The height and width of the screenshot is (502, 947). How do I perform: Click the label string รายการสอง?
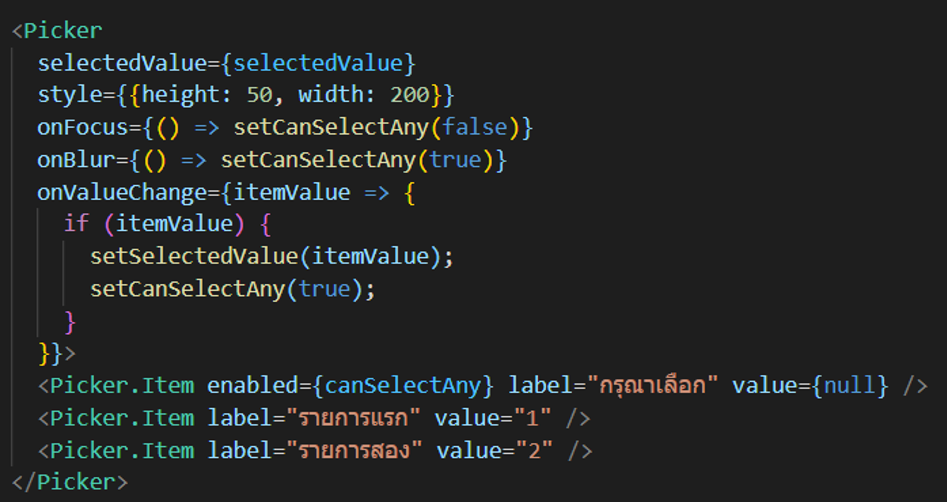(x=354, y=451)
